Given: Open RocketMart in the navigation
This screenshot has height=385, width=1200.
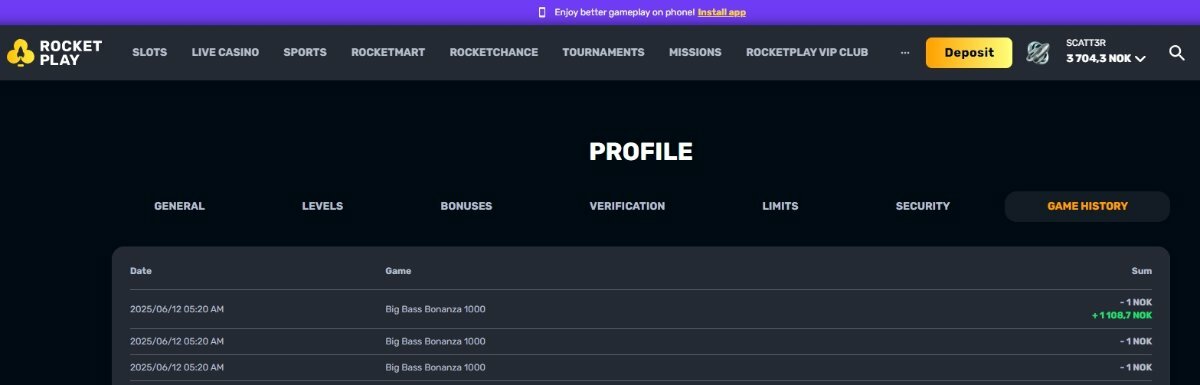Looking at the screenshot, I should click(388, 53).
